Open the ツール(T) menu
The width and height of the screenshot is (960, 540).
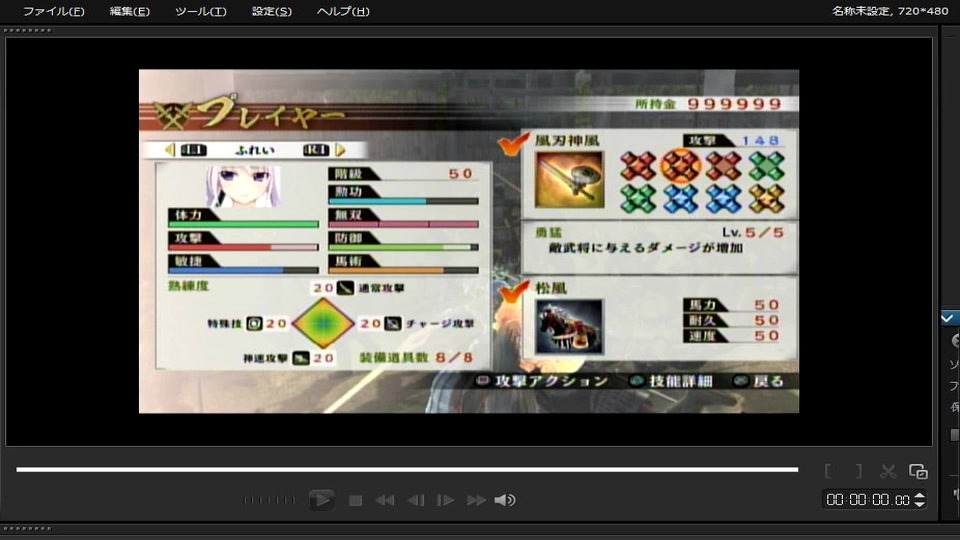pyautogui.click(x=200, y=11)
